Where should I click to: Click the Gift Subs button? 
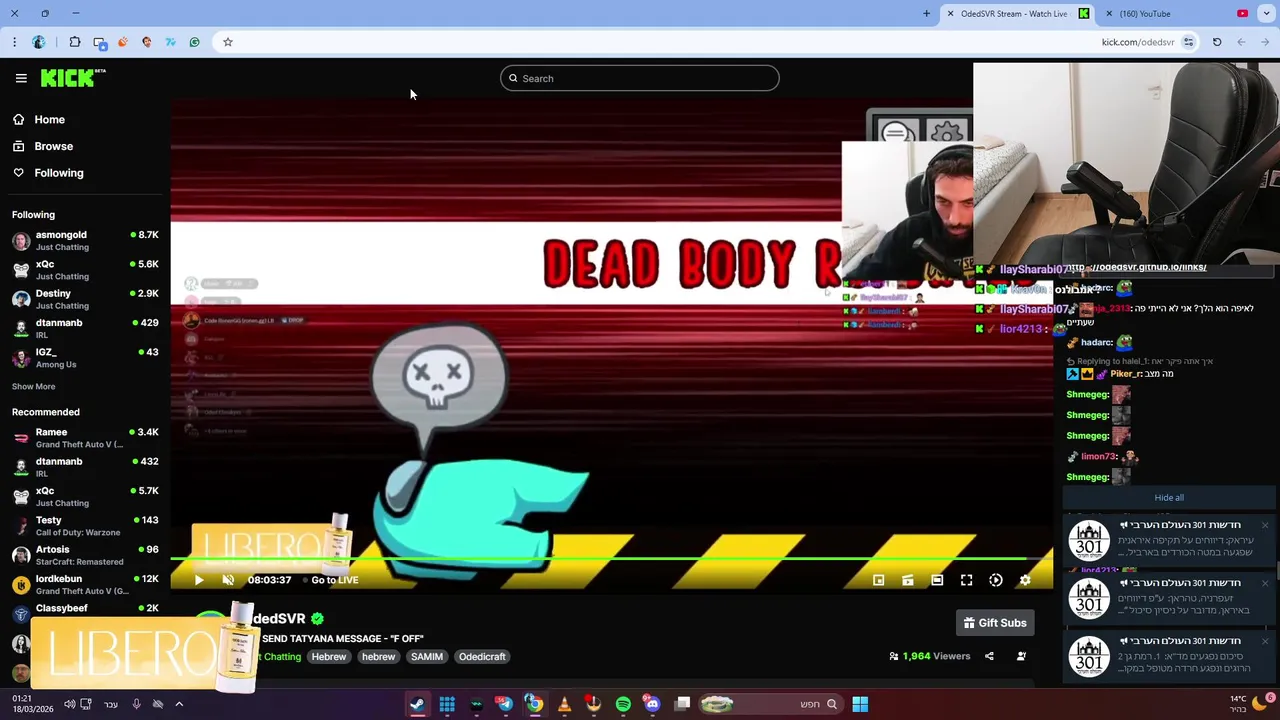pos(995,623)
